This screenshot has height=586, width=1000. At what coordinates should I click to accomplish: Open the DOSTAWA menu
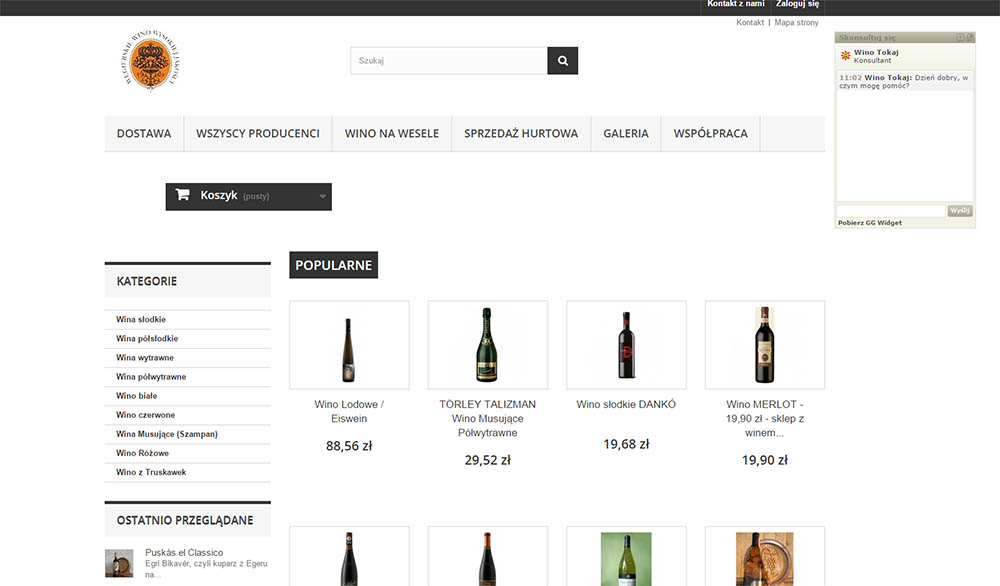(x=144, y=132)
